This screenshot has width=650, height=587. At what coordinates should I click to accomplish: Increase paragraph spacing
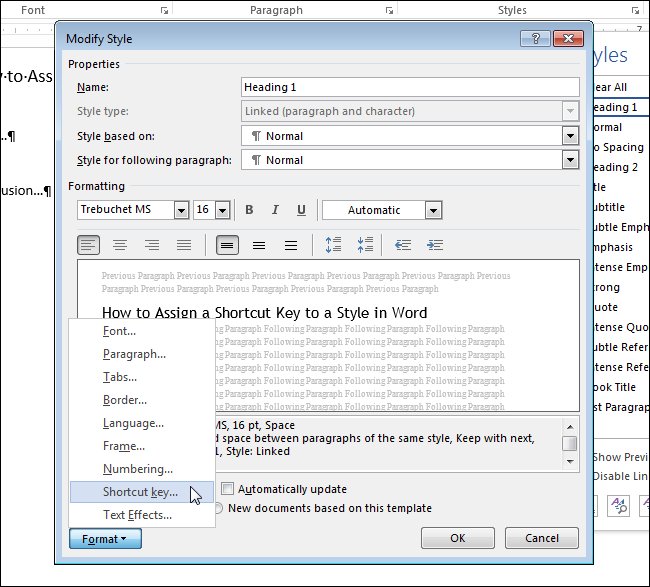coord(333,245)
